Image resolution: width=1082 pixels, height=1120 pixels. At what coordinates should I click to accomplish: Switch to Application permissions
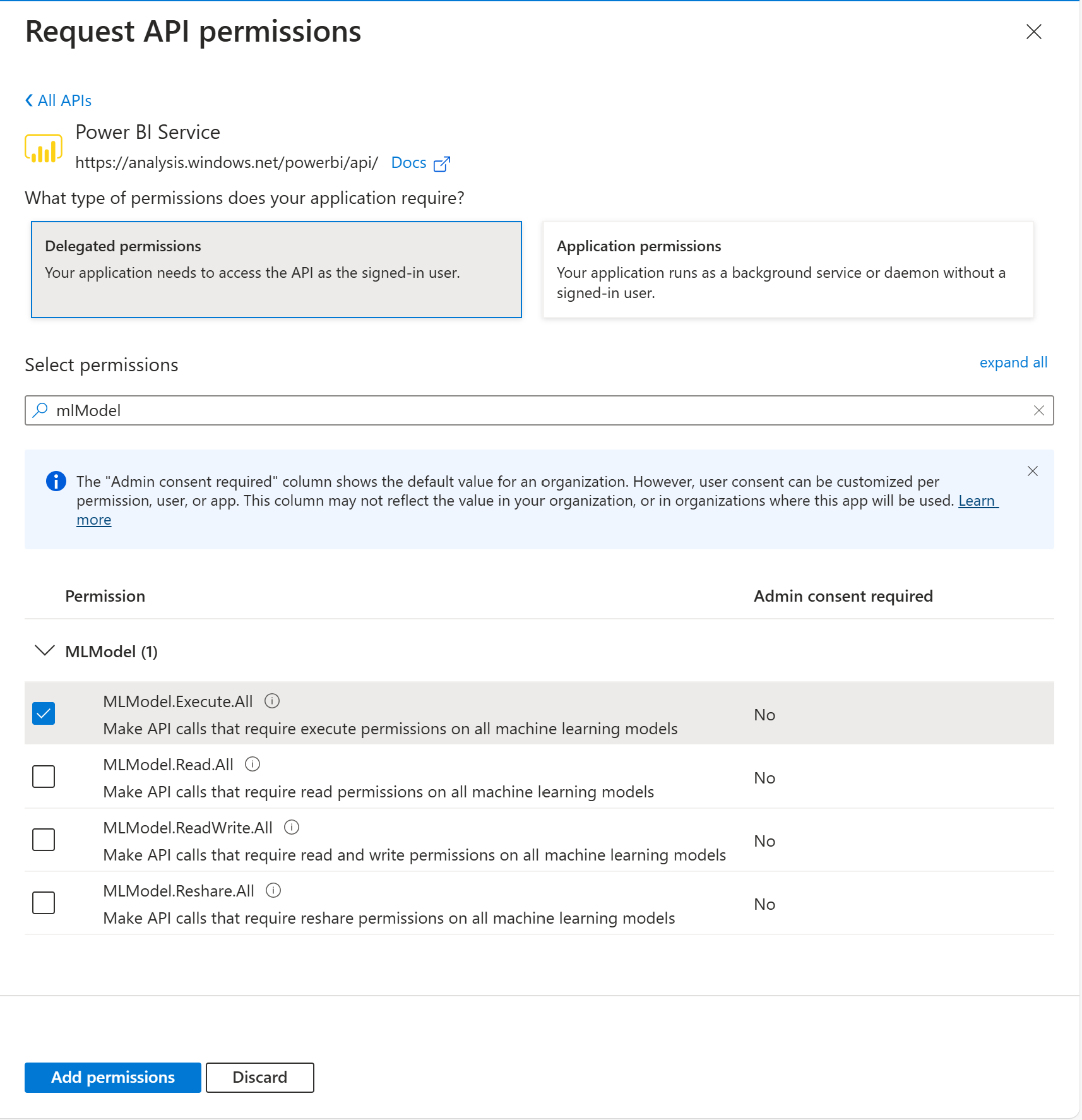point(787,270)
